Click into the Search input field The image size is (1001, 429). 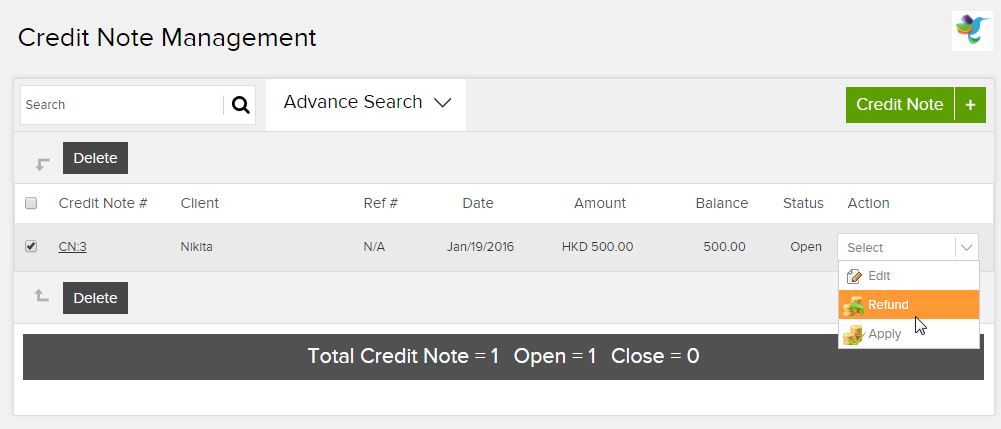pos(123,105)
